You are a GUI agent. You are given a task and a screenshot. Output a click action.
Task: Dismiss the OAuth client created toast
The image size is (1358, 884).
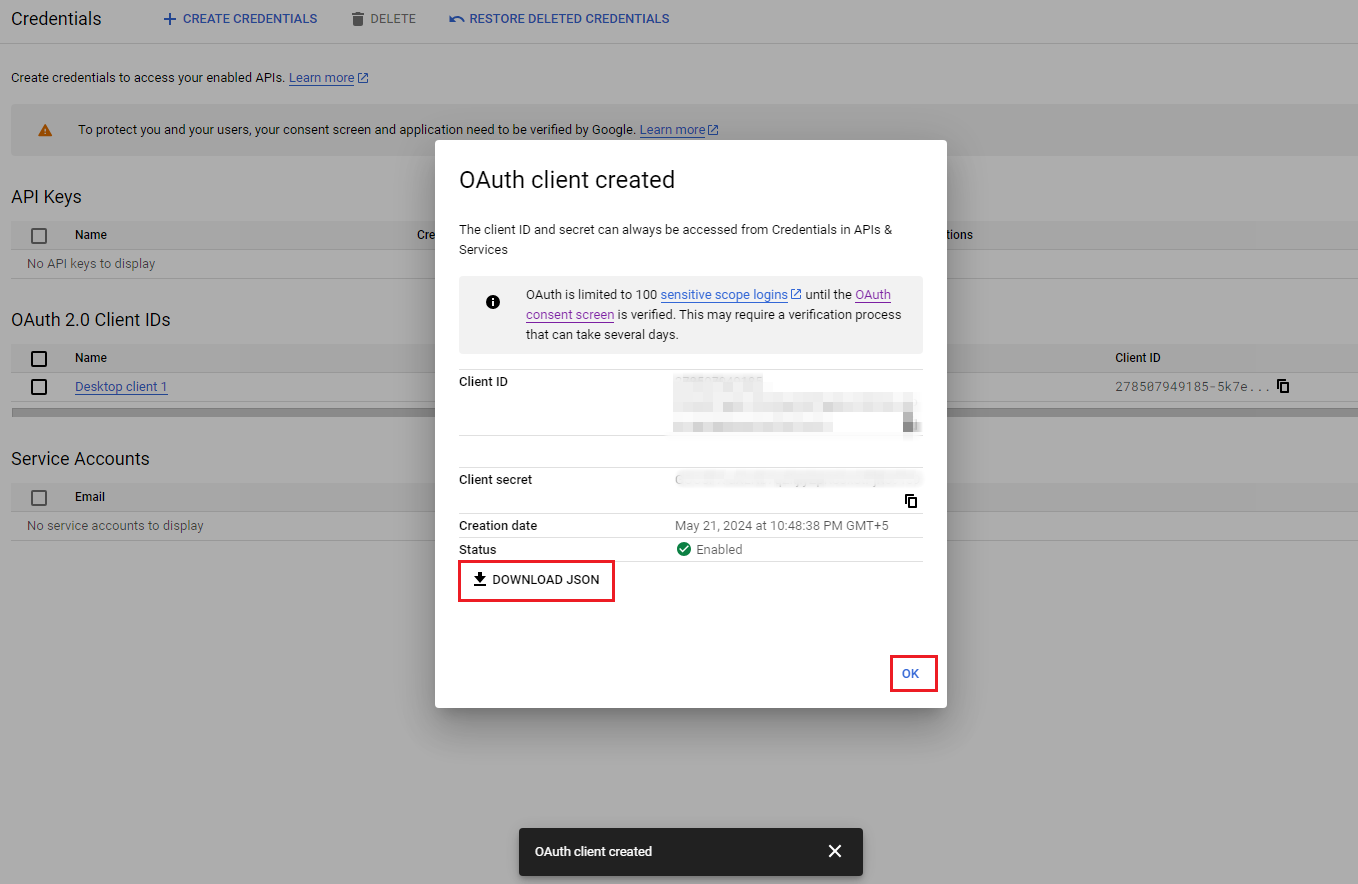[835, 851]
